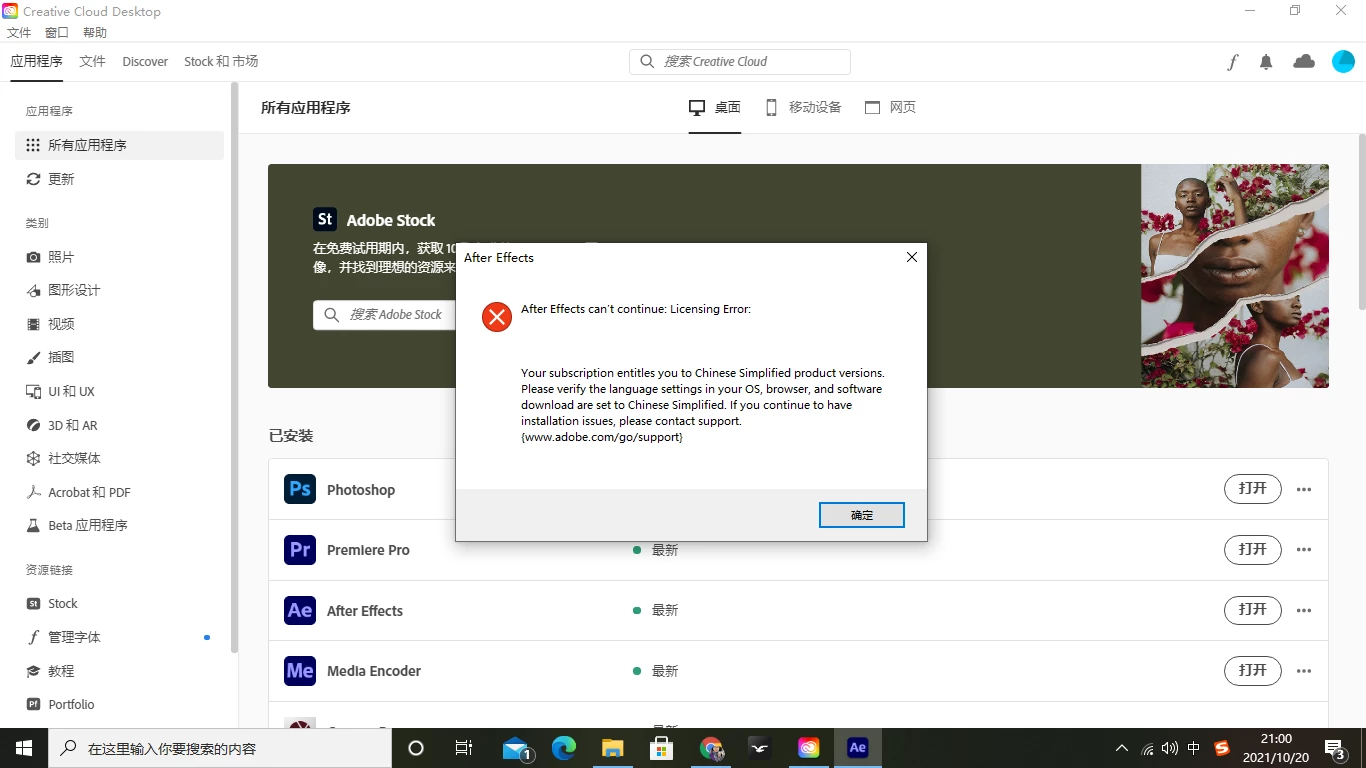Switch to the 移动设备 view tab
The image size is (1366, 768).
tap(803, 107)
